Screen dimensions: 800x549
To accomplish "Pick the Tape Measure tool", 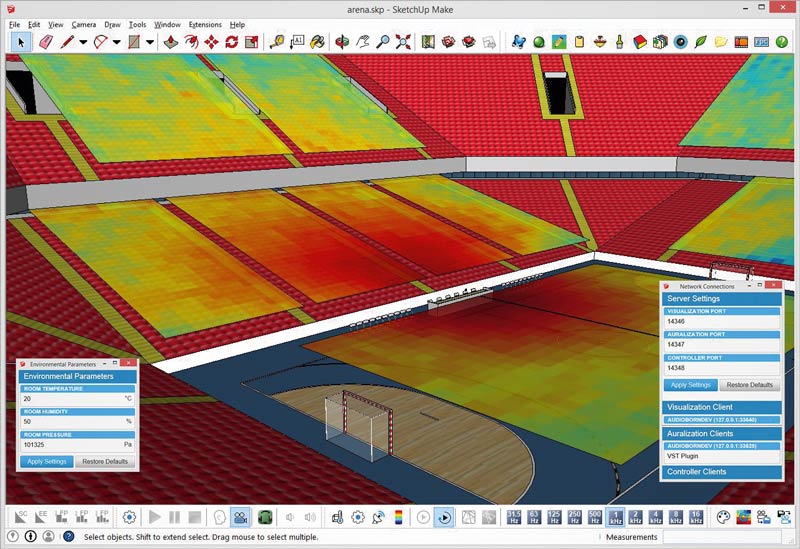I will (277, 42).
